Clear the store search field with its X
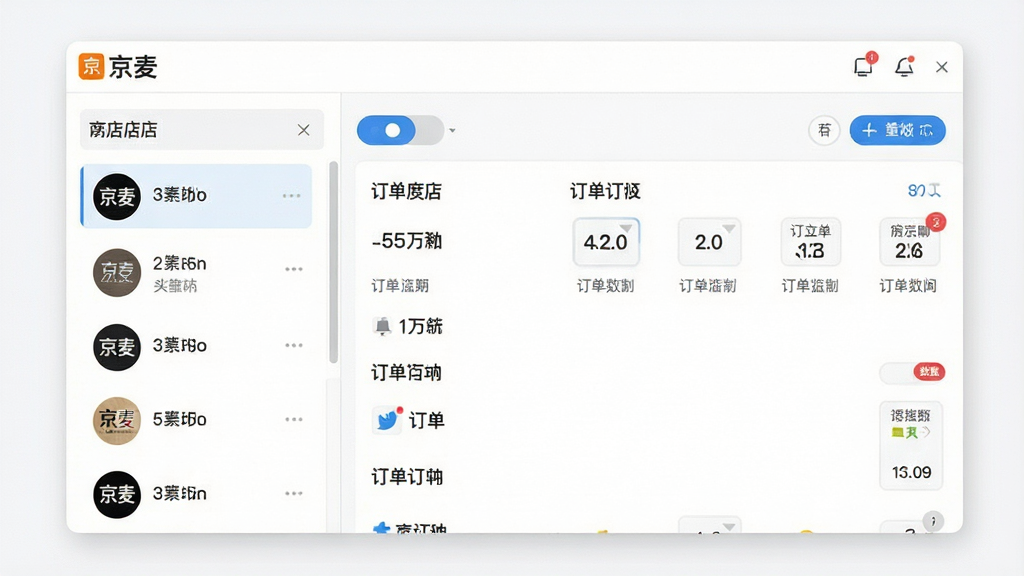Screen dimensions: 1024x576 (304, 130)
